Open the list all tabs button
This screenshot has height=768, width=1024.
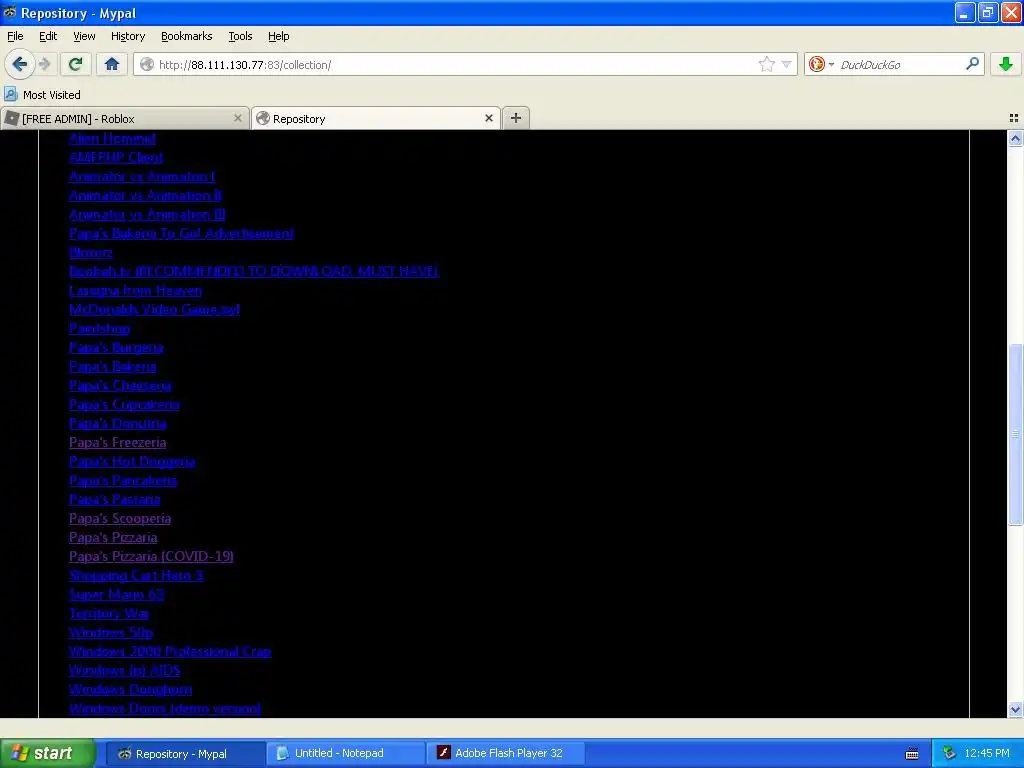1014,118
